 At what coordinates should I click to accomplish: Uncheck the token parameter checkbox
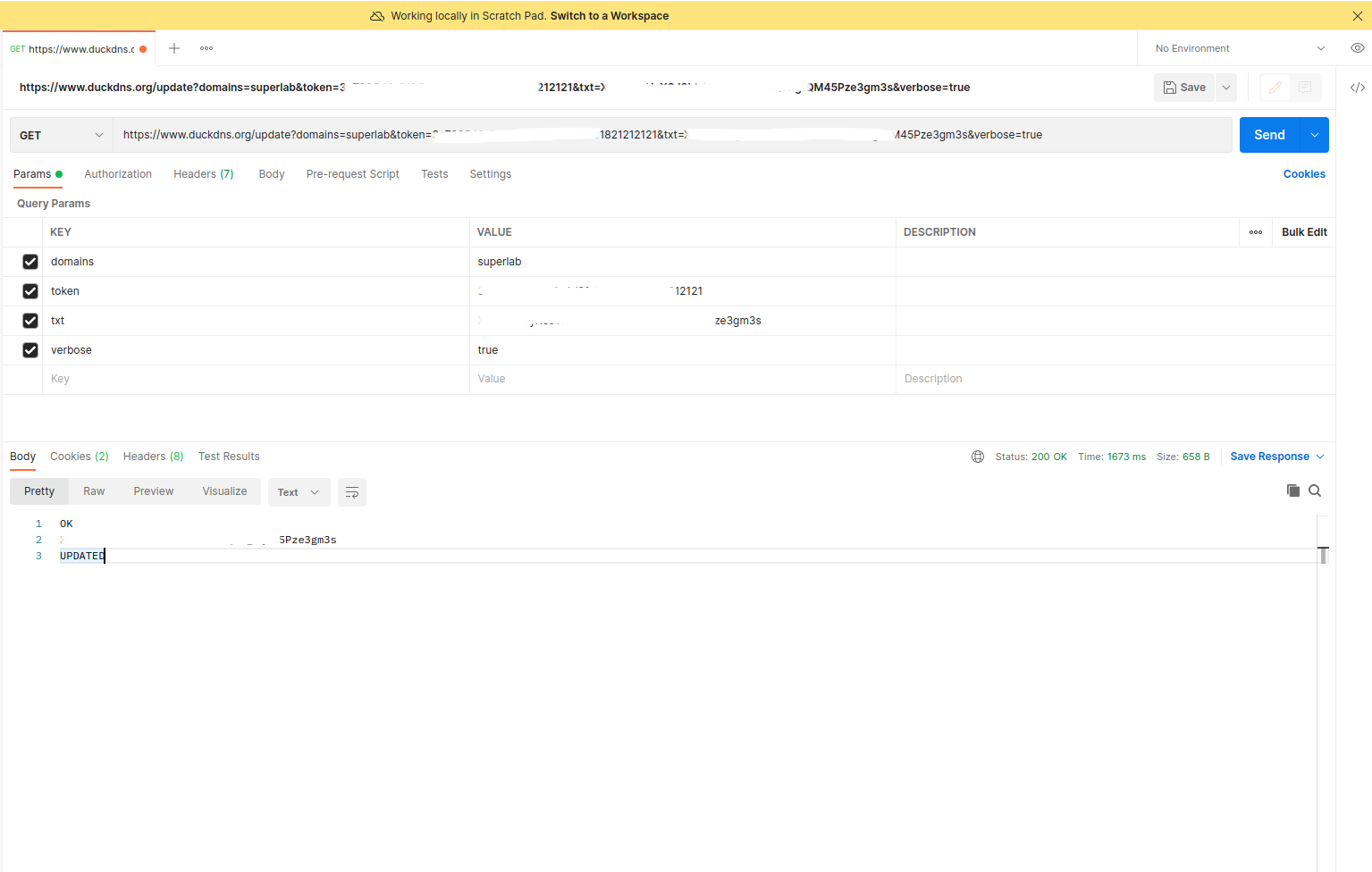pyautogui.click(x=30, y=291)
